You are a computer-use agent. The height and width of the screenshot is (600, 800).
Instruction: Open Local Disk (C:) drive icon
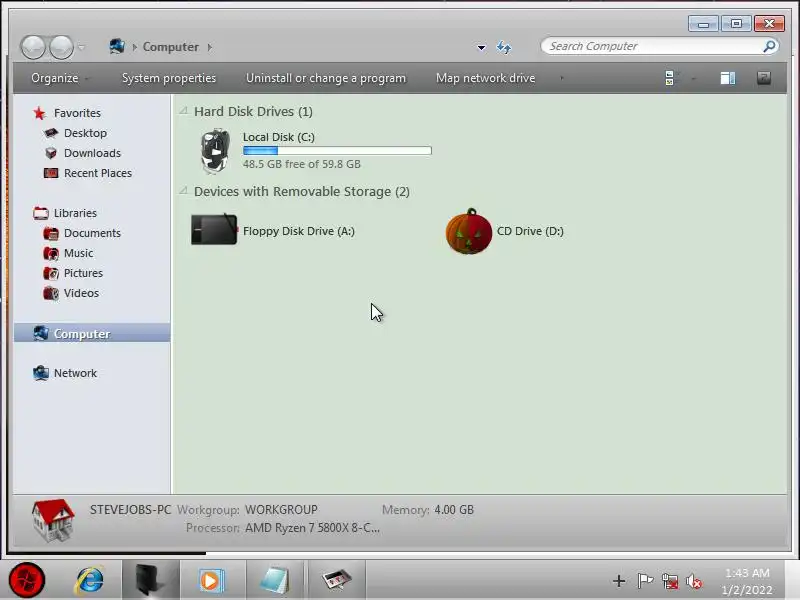215,151
